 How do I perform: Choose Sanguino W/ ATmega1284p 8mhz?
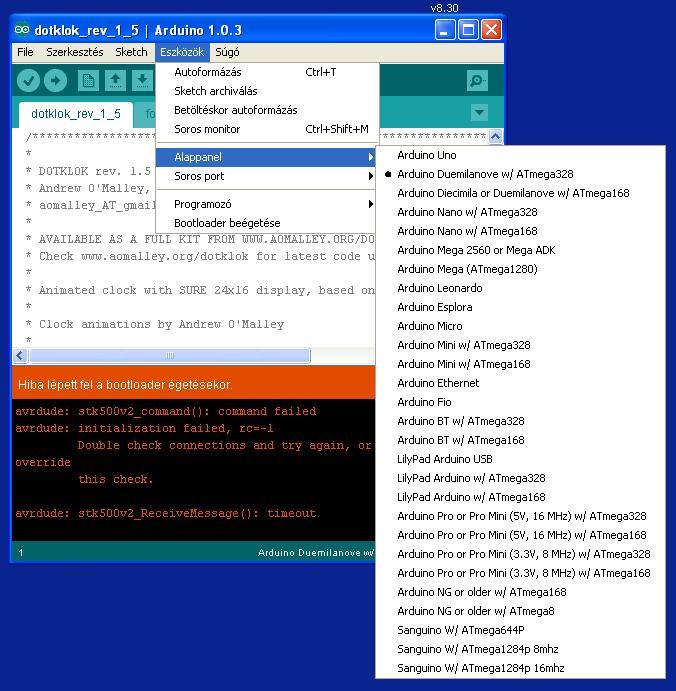520,649
